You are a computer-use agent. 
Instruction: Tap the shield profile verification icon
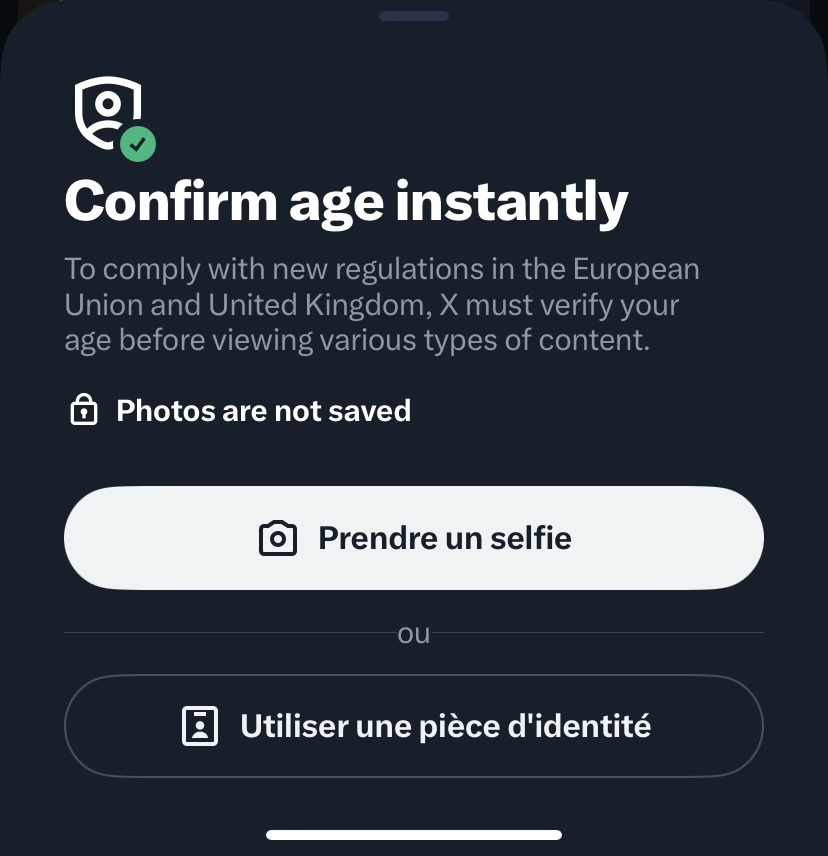pyautogui.click(x=106, y=112)
